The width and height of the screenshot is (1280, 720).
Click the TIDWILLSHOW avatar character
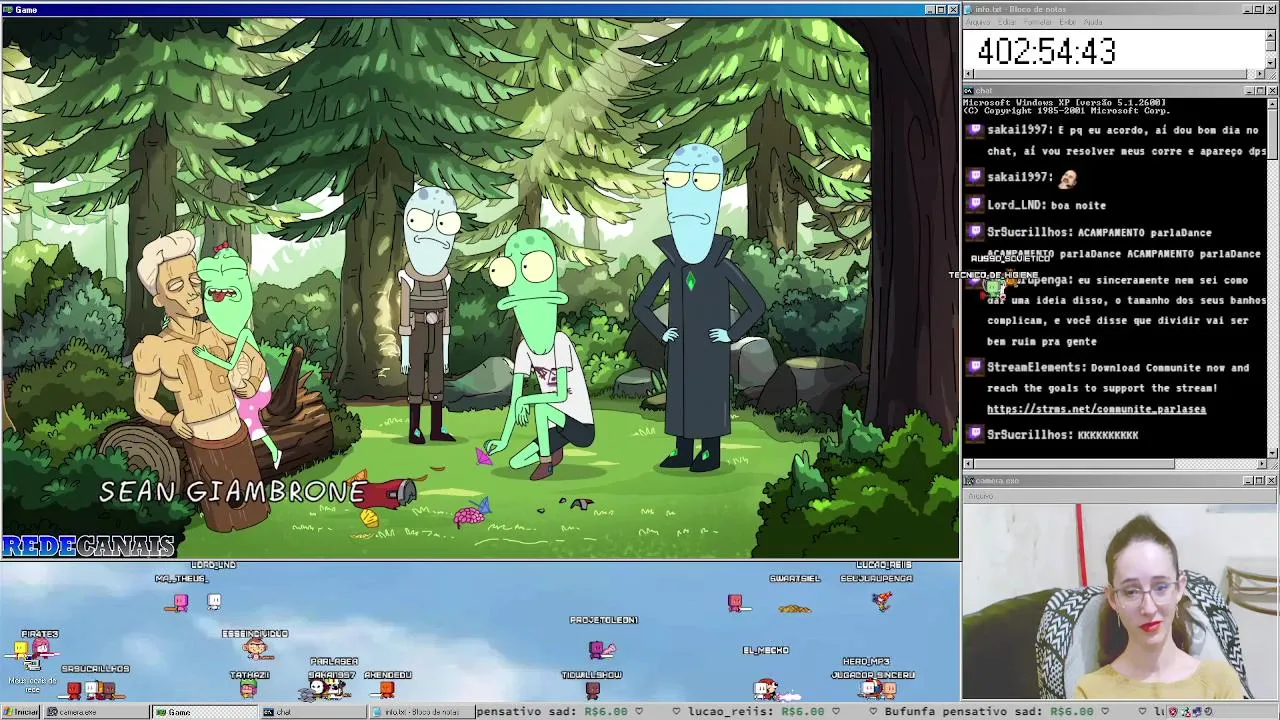593,688
